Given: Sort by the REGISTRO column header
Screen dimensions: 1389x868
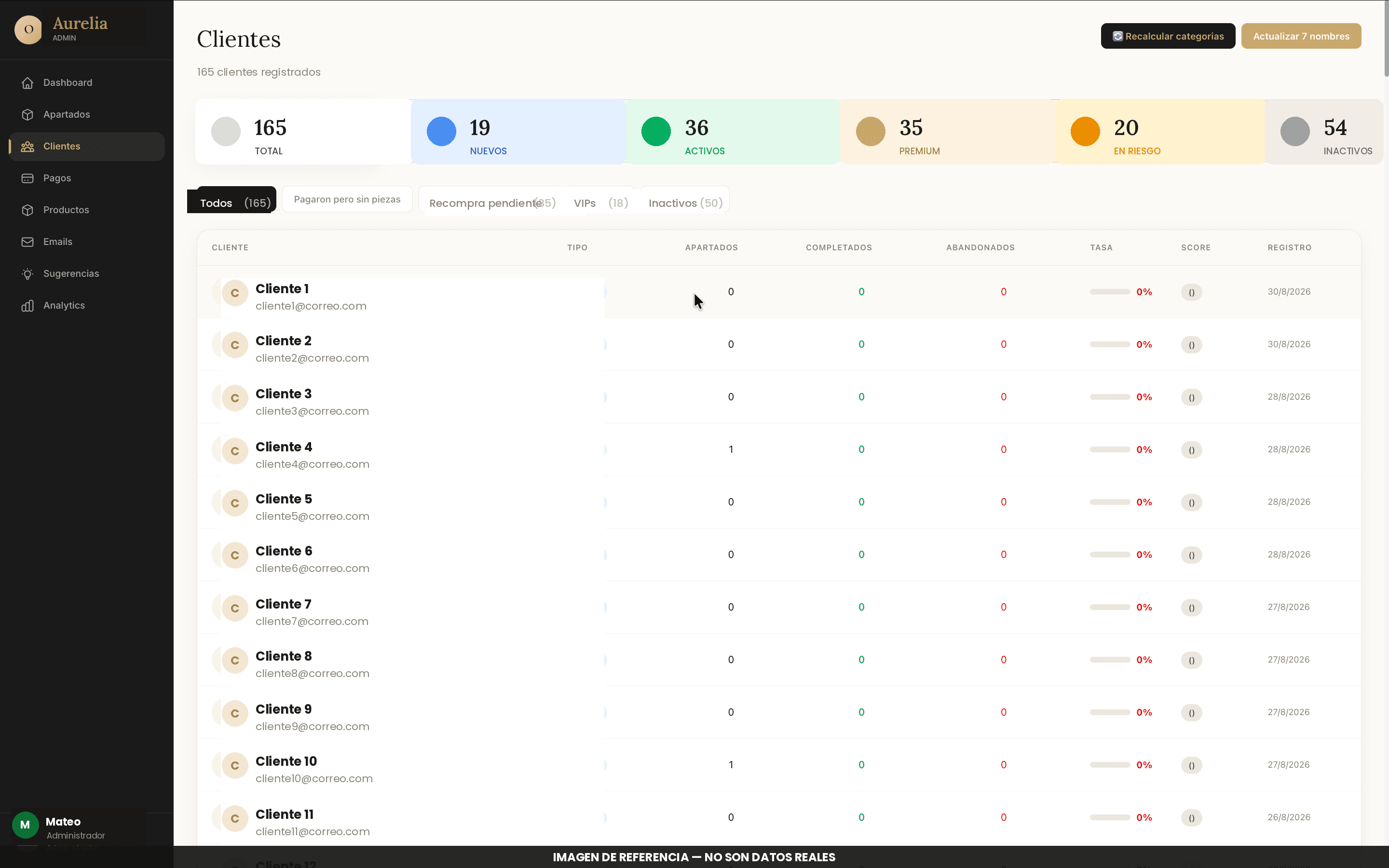Looking at the screenshot, I should coord(1289,247).
